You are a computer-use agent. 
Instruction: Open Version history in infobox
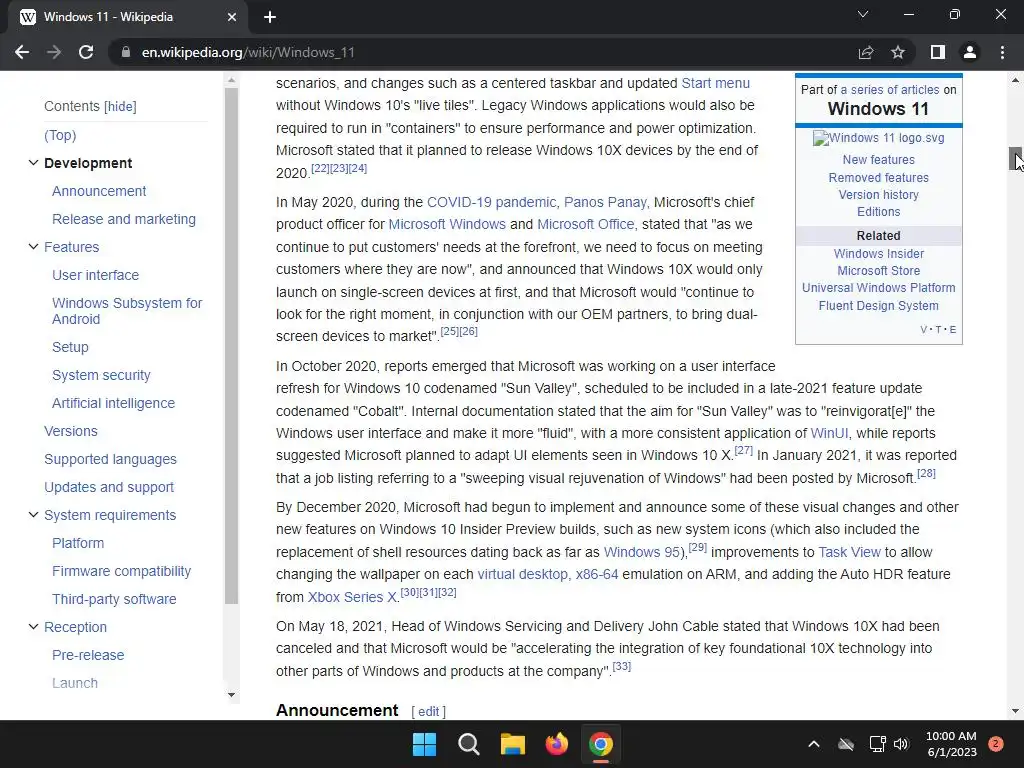point(878,195)
